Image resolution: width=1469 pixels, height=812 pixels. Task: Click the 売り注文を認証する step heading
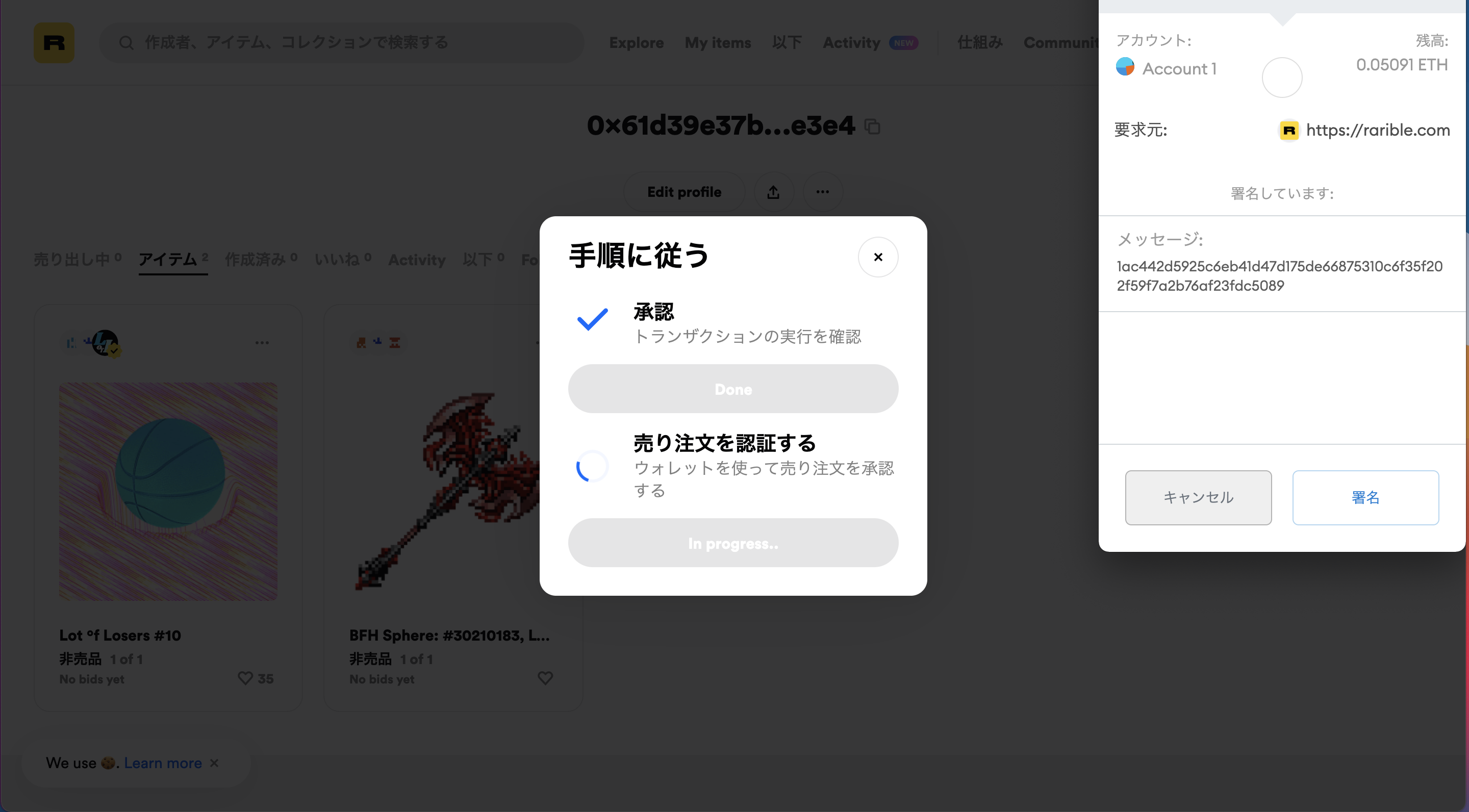[x=725, y=443]
